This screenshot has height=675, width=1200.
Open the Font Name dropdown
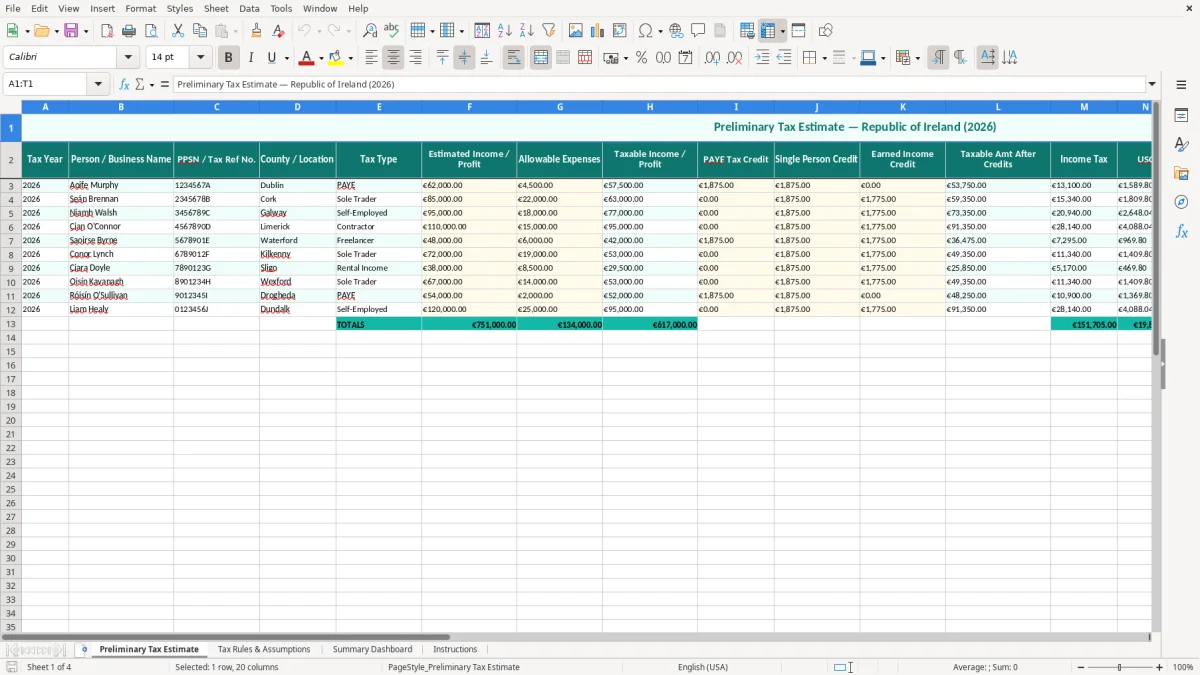click(x=128, y=58)
